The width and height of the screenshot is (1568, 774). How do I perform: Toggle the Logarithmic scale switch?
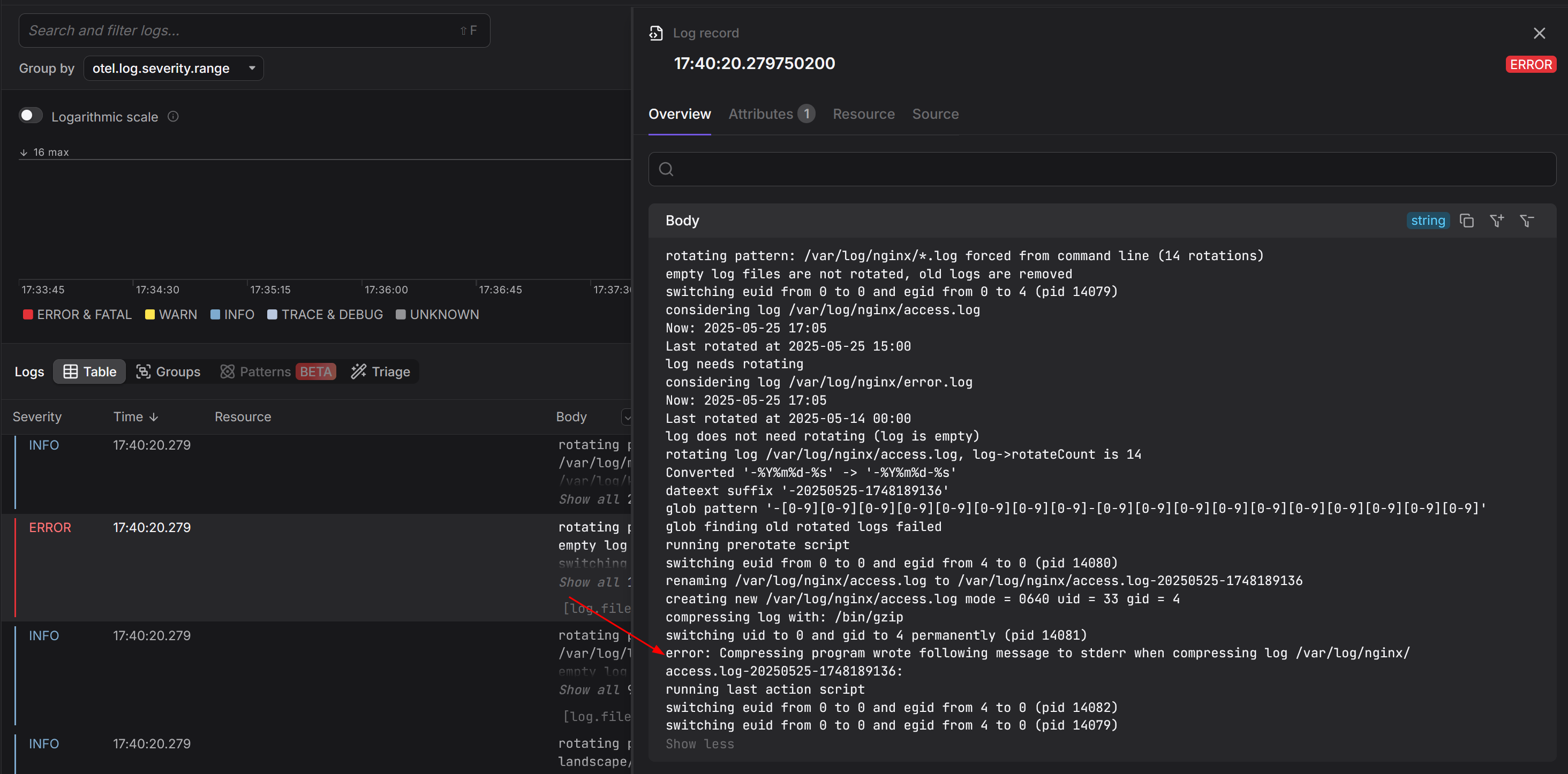(x=31, y=116)
